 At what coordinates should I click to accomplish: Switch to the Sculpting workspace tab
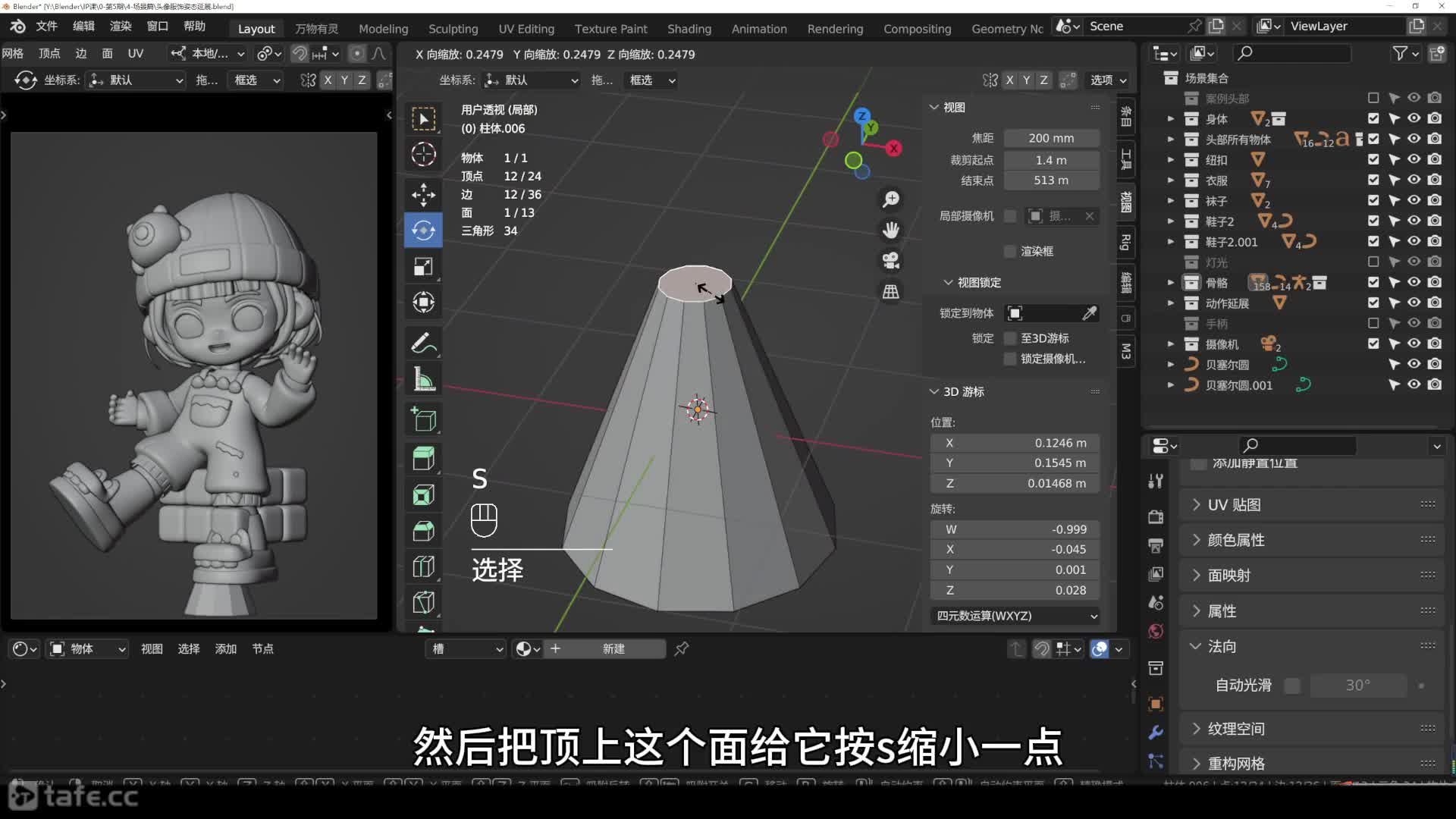[x=453, y=29]
